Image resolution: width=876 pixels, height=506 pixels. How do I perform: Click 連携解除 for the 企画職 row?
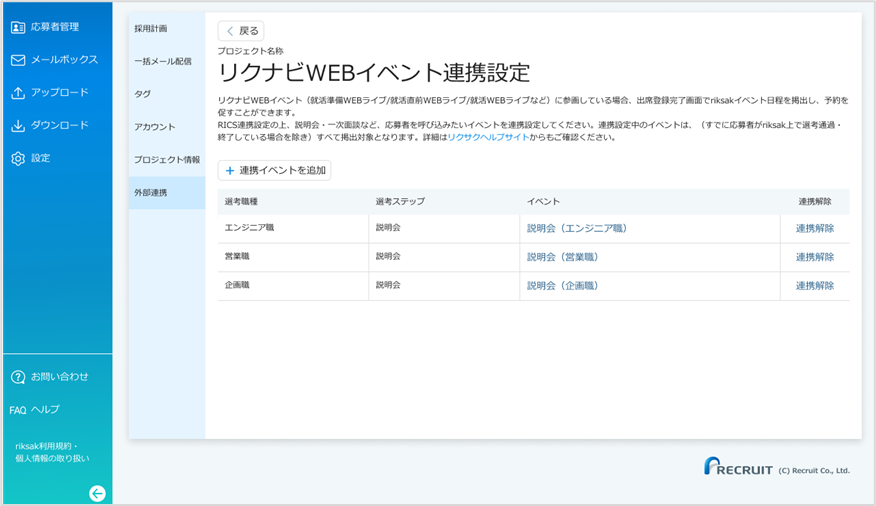coord(815,286)
